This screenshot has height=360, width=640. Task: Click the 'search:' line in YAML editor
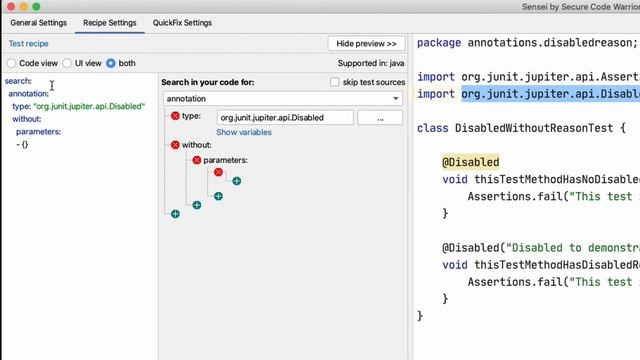coord(18,81)
